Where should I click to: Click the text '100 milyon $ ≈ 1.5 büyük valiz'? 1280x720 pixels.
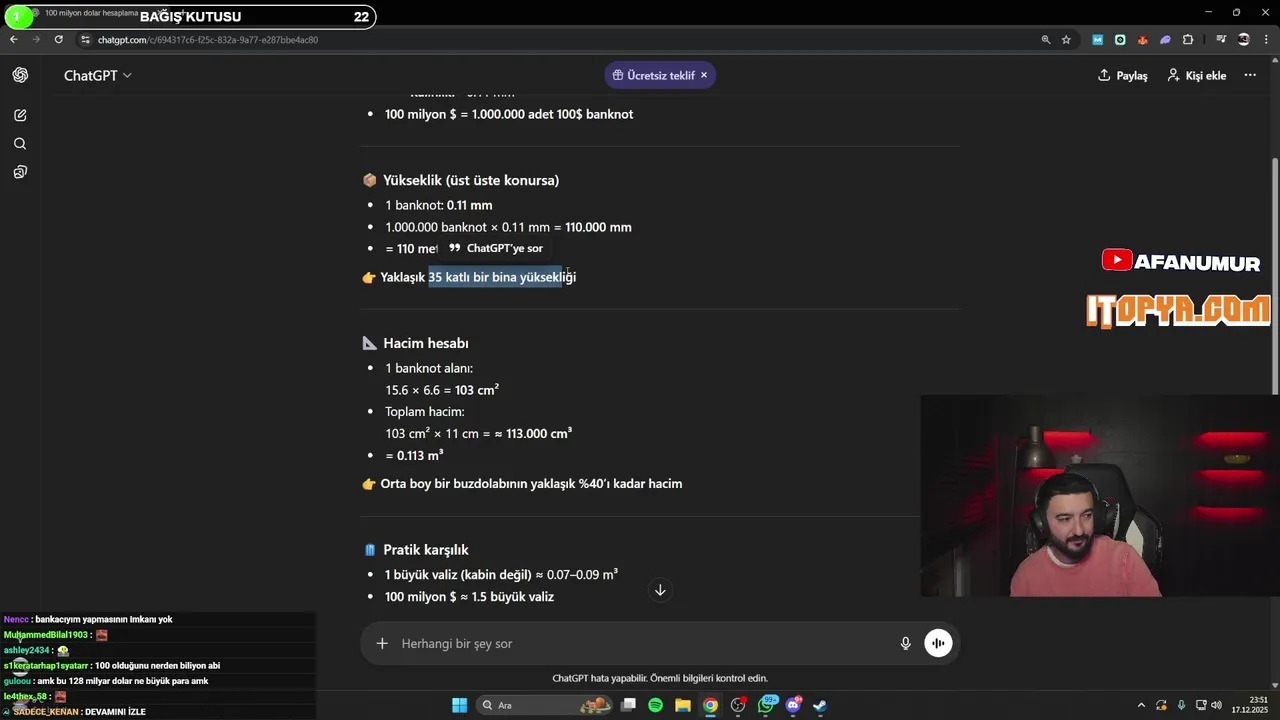tap(469, 597)
